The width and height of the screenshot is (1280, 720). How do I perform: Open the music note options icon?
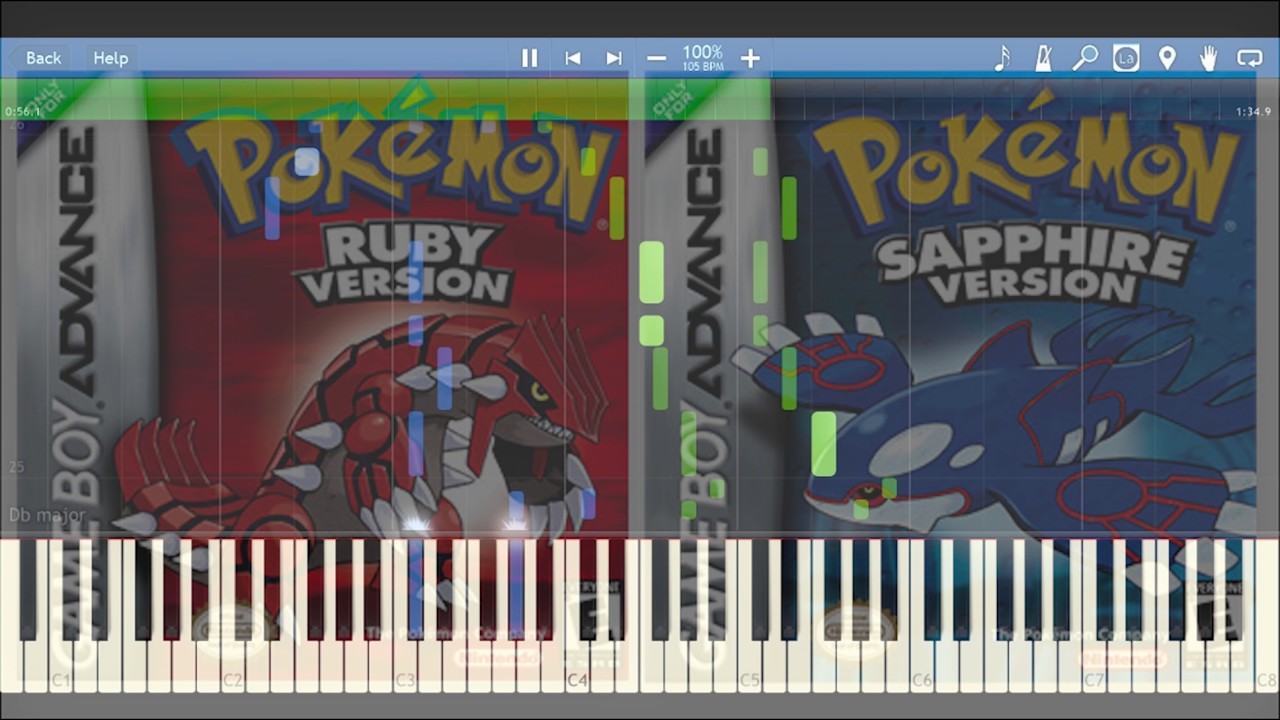tap(1002, 58)
